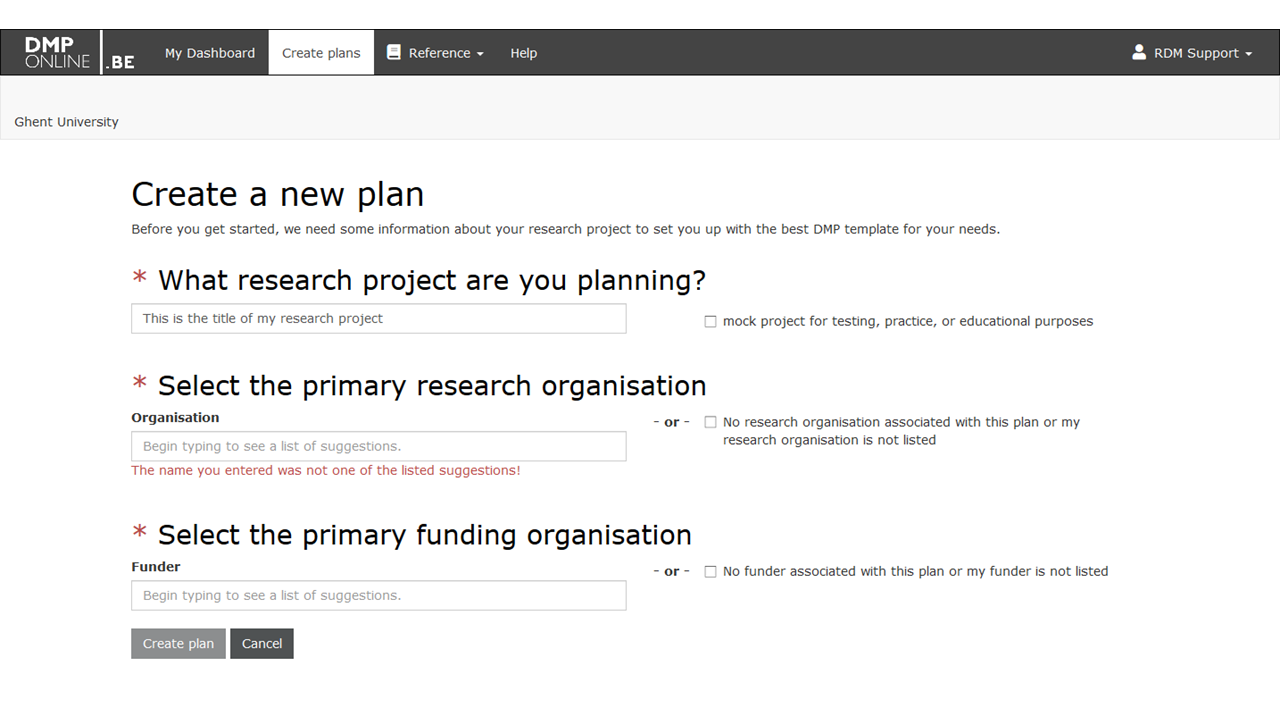Check the mock project checkbox
Image resolution: width=1280 pixels, height=720 pixels.
pos(710,322)
